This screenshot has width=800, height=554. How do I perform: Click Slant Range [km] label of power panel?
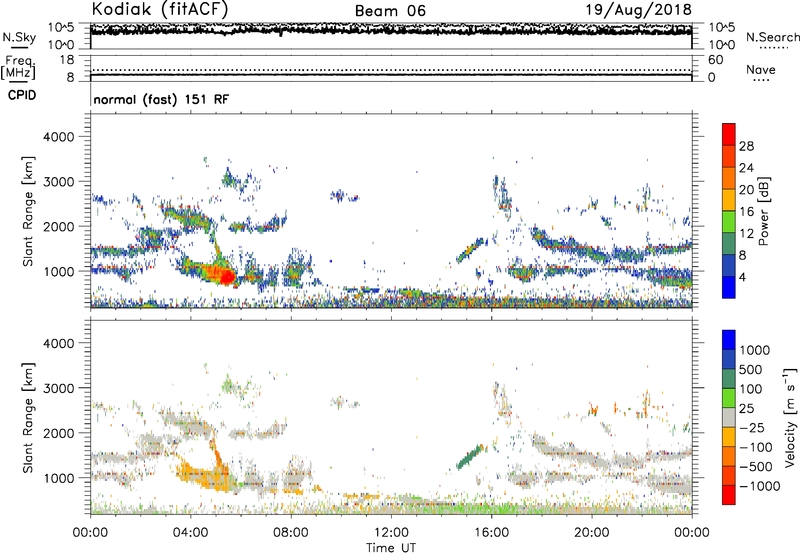tap(28, 212)
